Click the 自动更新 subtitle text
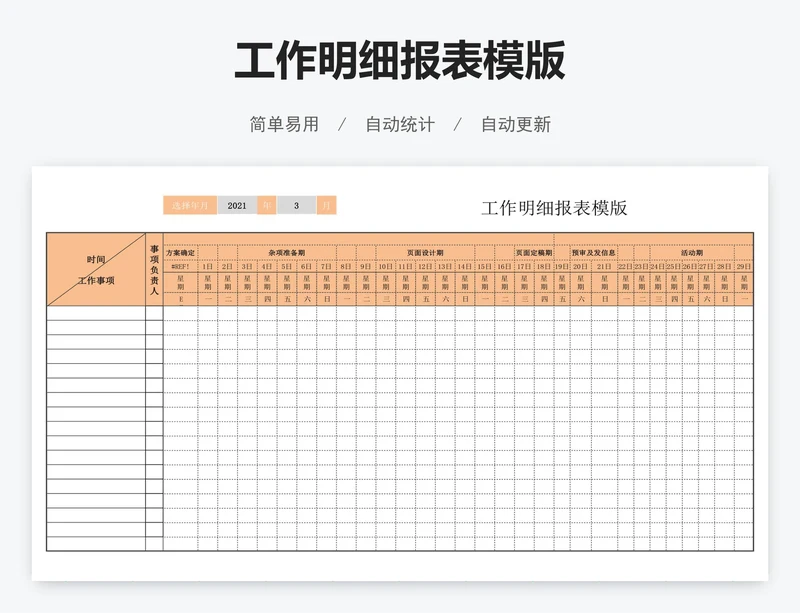This screenshot has height=613, width=800. point(516,124)
